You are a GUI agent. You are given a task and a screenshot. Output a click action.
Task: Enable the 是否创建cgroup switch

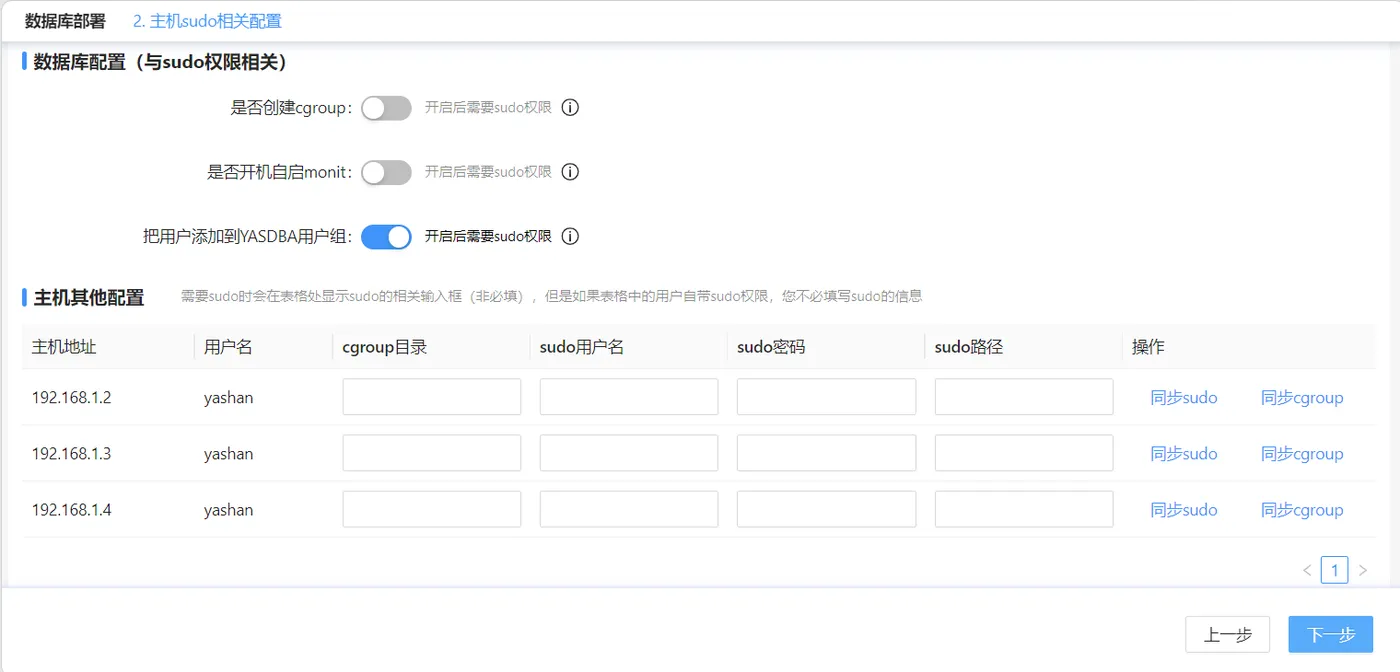click(x=386, y=108)
